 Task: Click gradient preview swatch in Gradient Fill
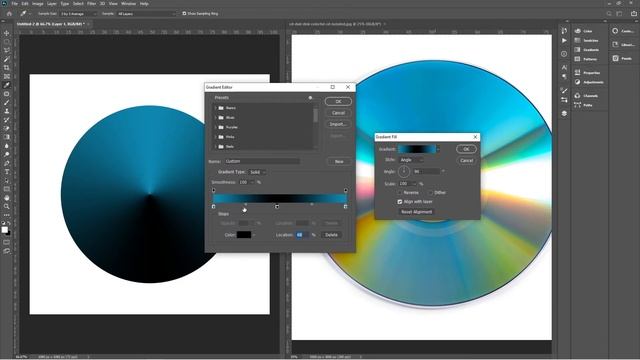click(x=417, y=149)
